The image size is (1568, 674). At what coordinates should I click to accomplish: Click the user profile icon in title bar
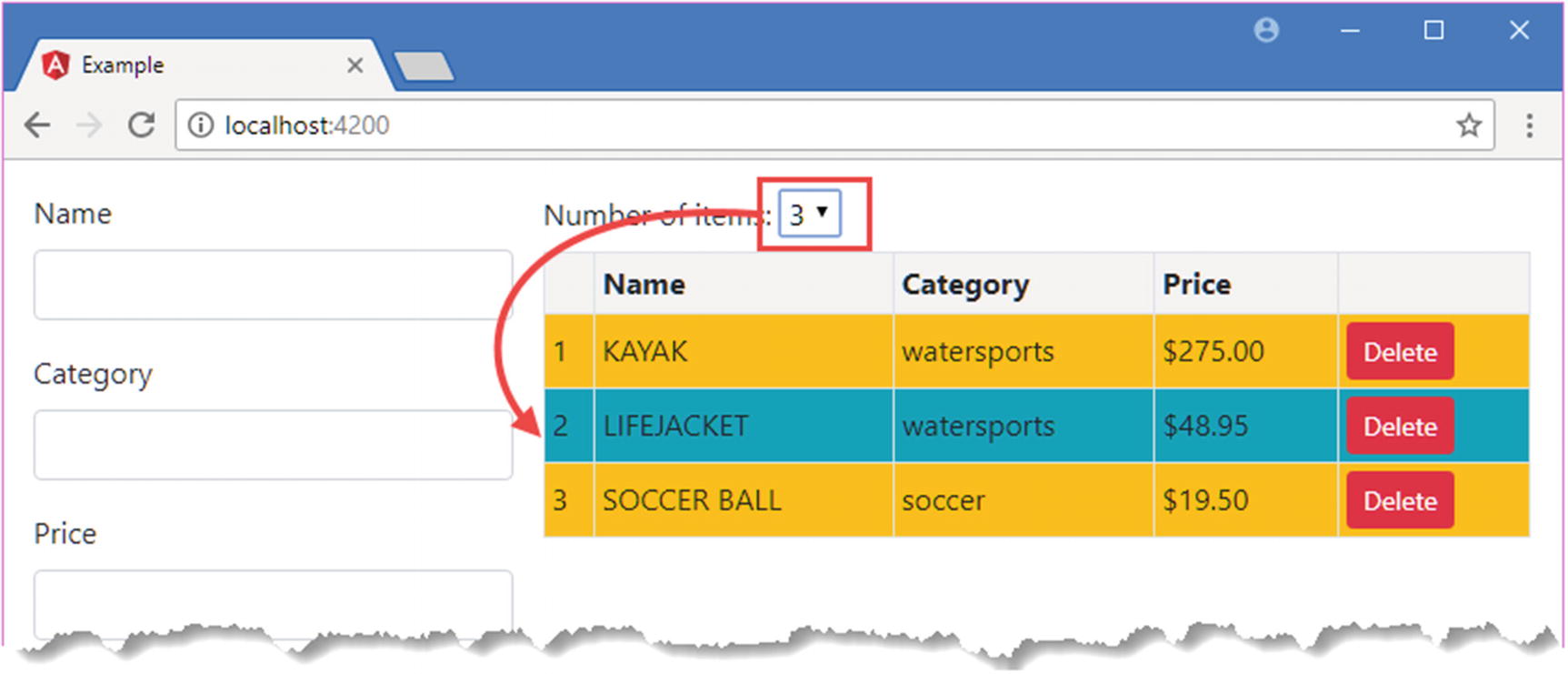(x=1266, y=31)
